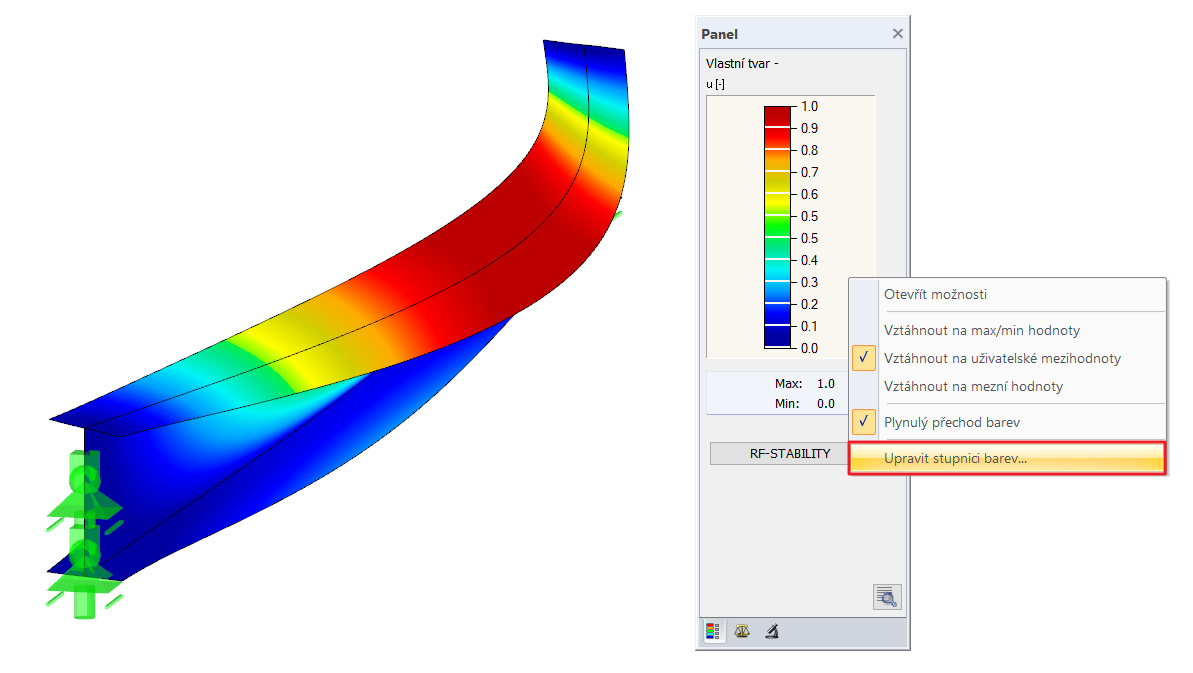Open the color scale tab icon
1193x673 pixels.
[x=713, y=631]
